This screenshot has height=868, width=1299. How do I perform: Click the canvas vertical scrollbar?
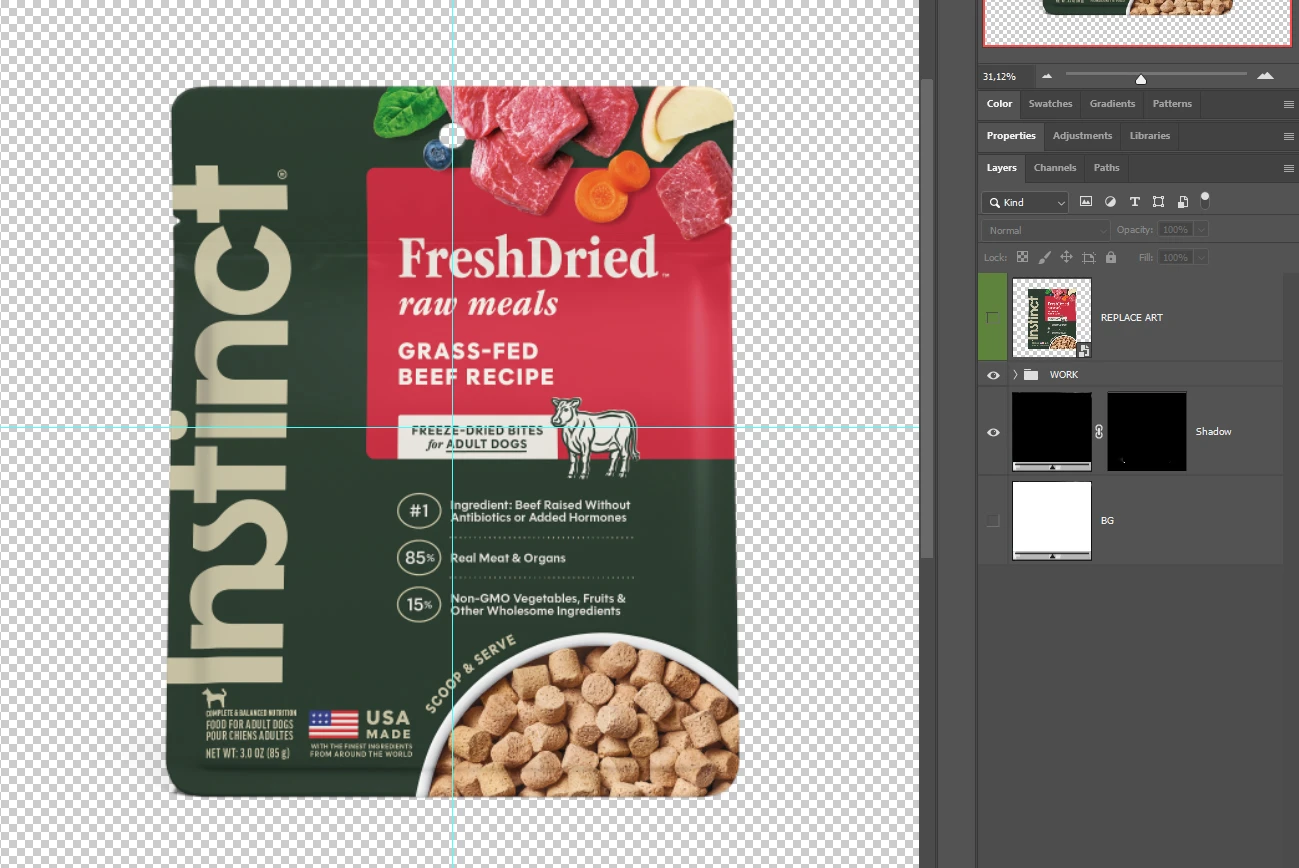[x=927, y=320]
